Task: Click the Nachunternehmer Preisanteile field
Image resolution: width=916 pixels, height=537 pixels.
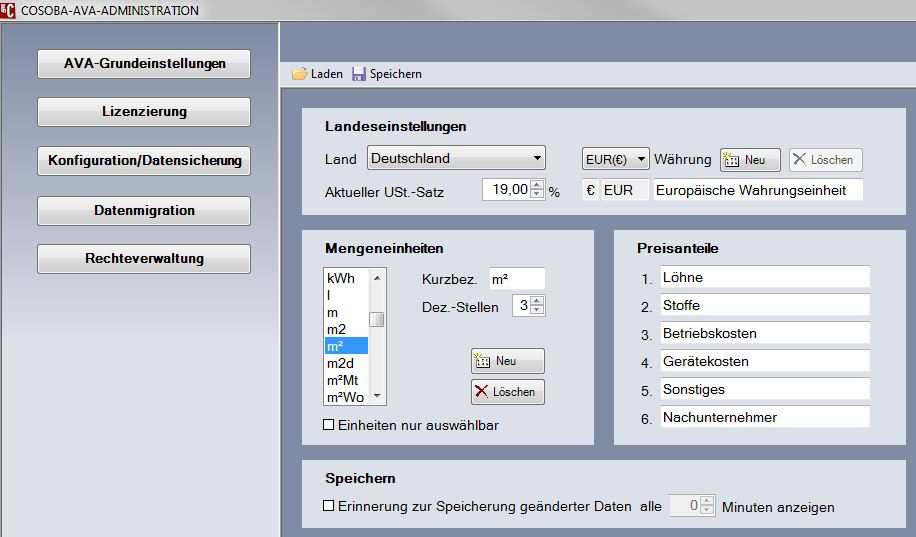Action: tap(765, 417)
